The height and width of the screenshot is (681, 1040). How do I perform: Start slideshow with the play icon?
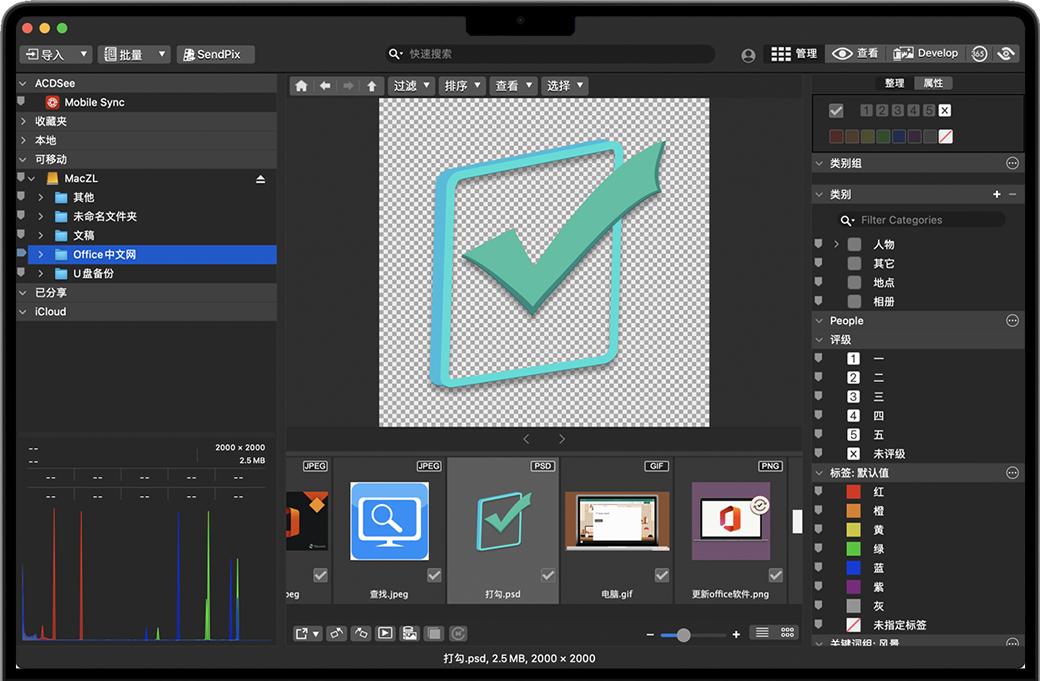click(385, 633)
